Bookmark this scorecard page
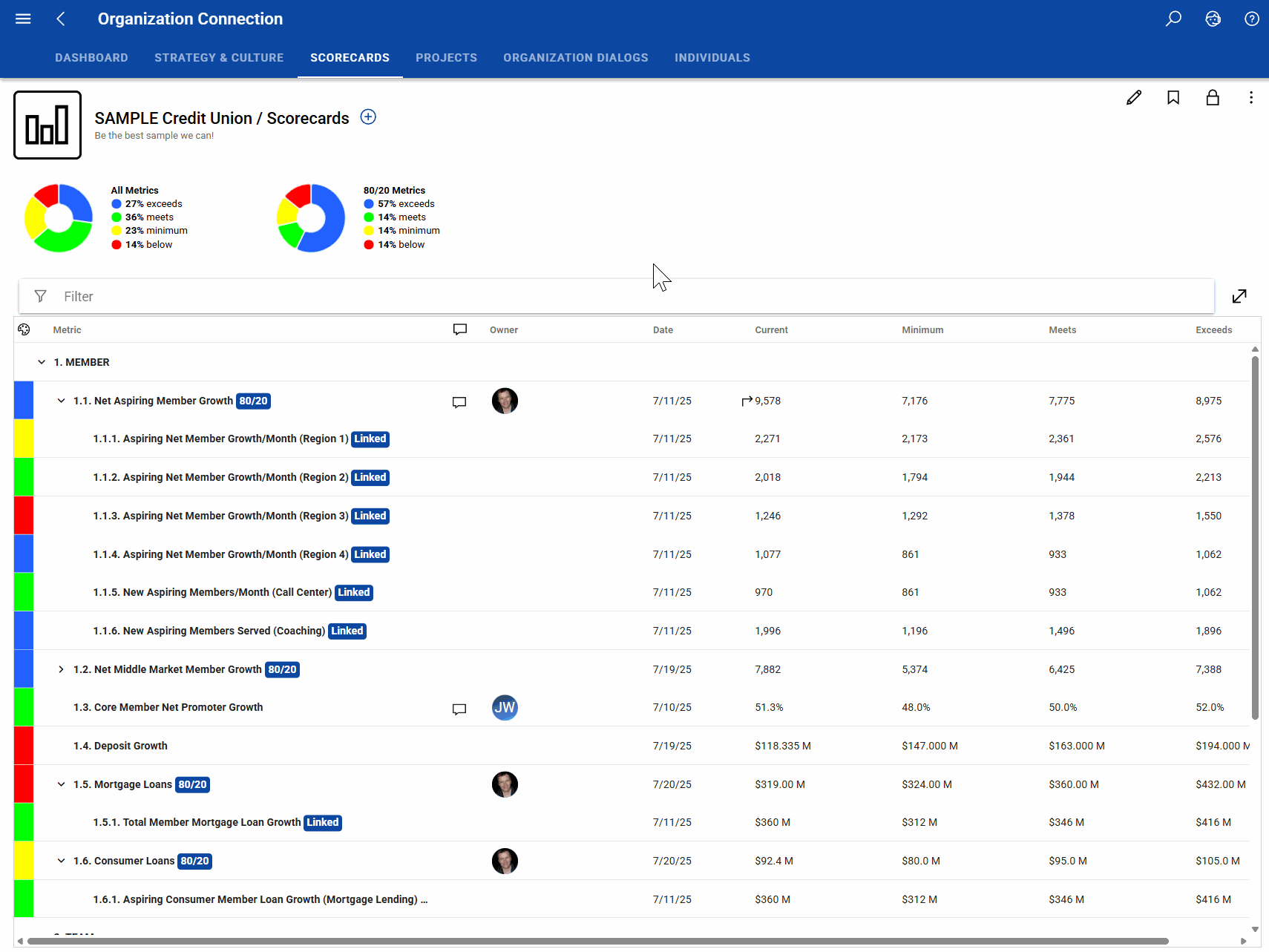 point(1173,97)
